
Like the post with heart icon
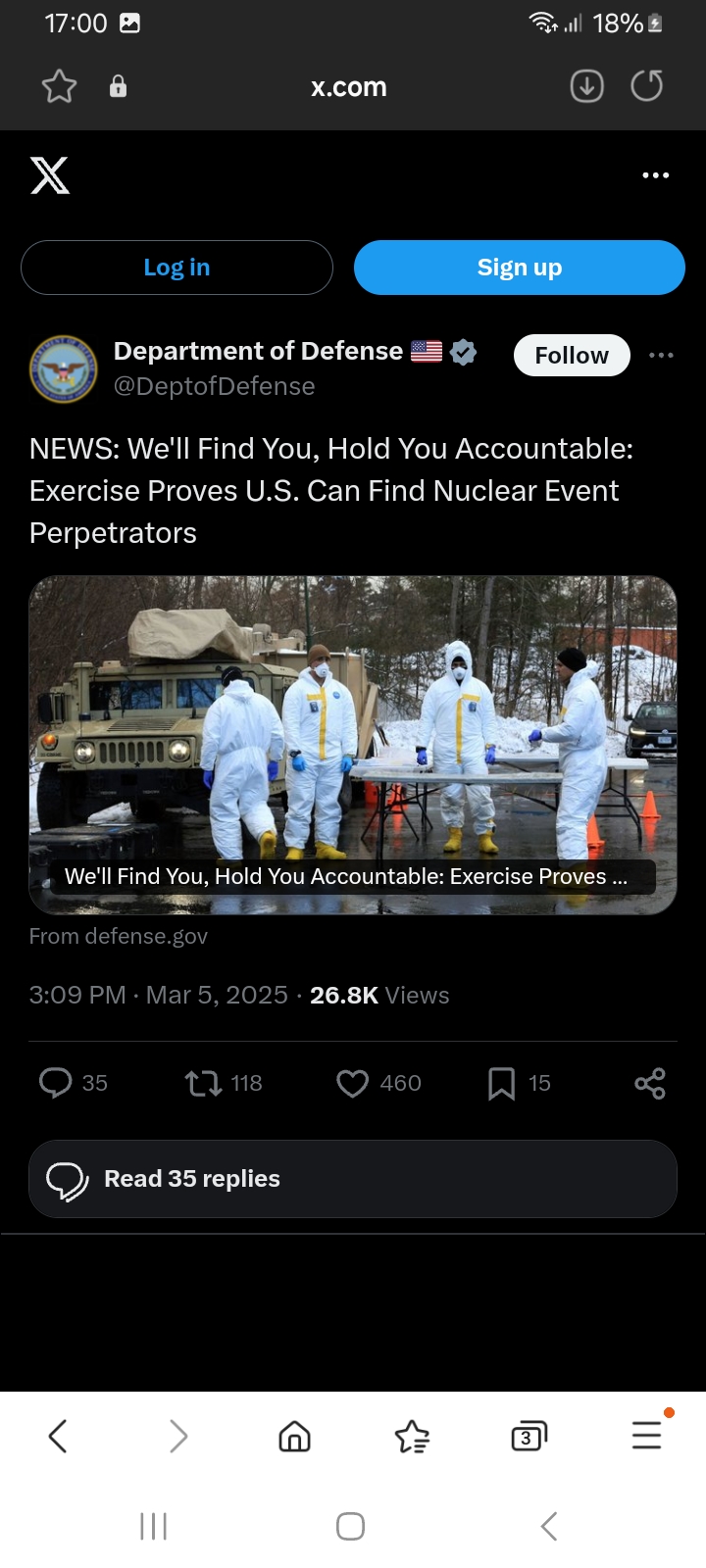pos(352,1083)
